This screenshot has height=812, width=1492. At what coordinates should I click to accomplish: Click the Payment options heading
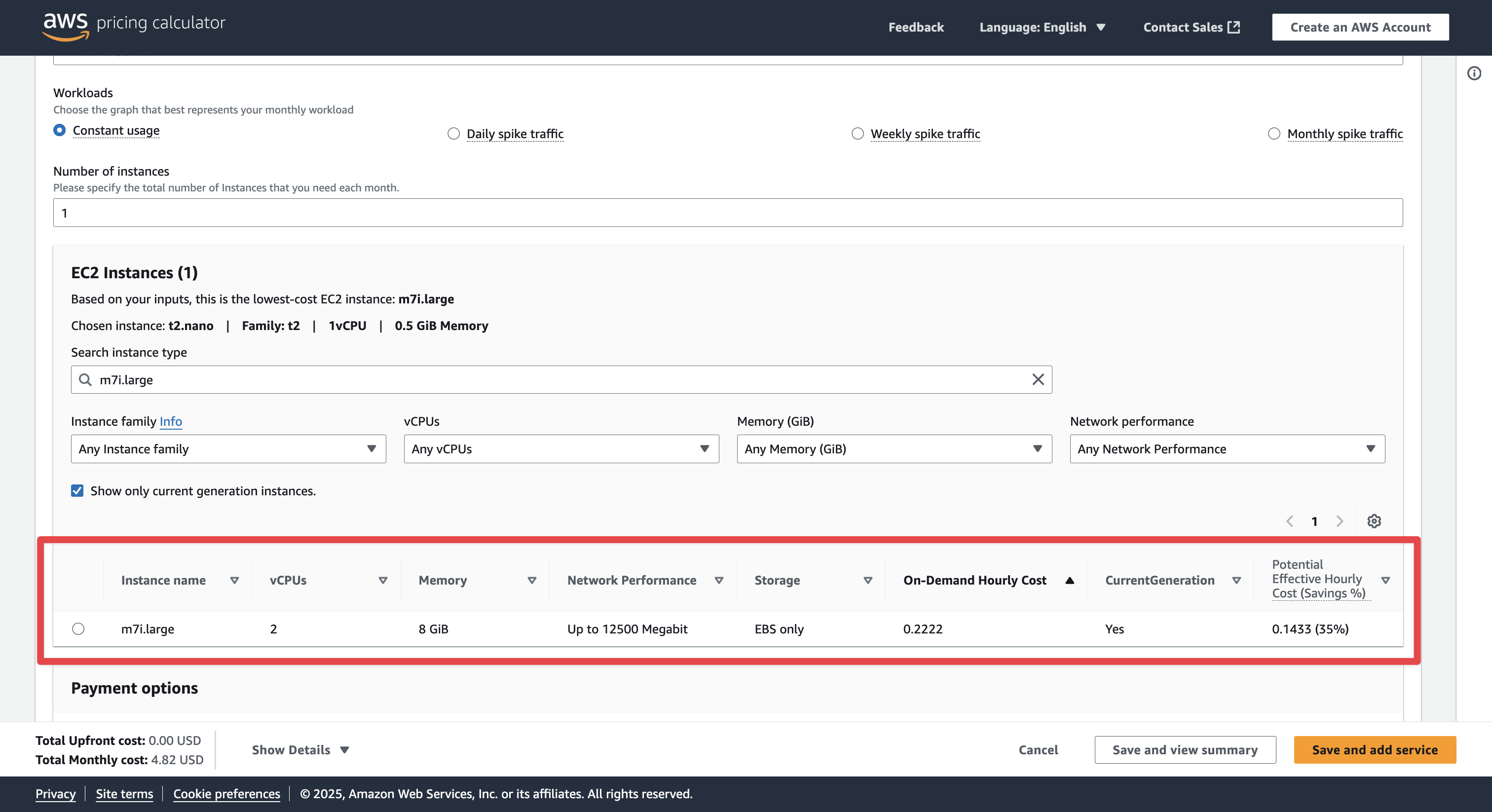coord(134,688)
